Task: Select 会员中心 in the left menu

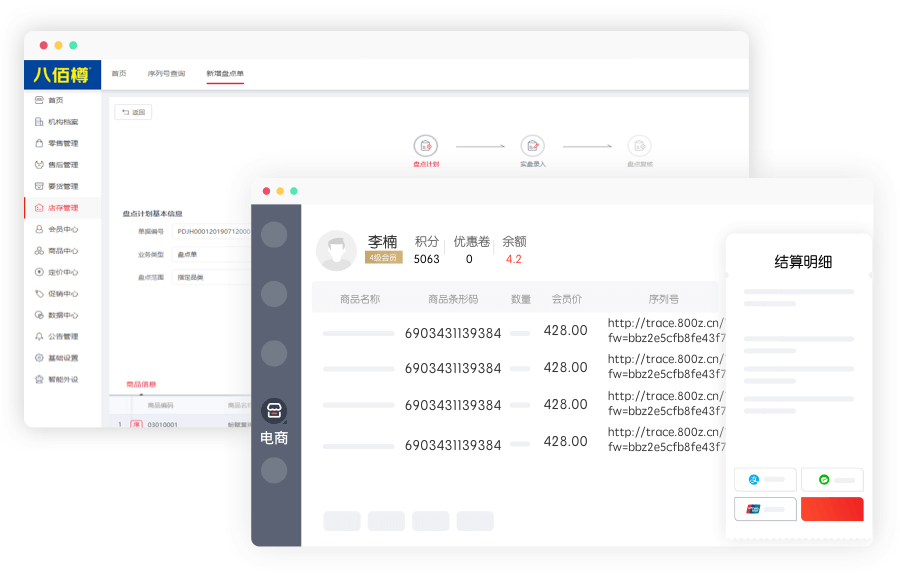Action: point(62,229)
